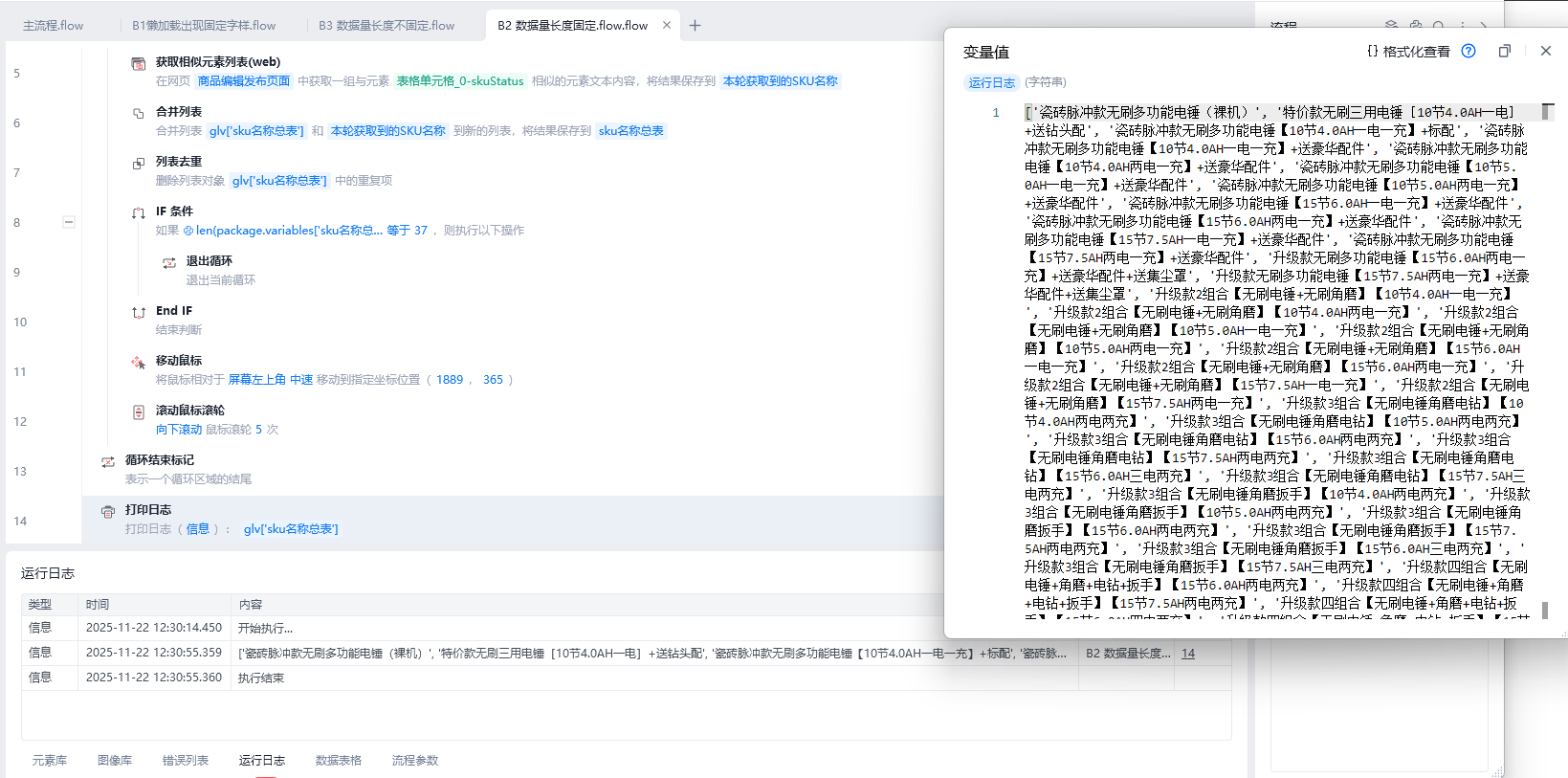The height and width of the screenshot is (778, 1568).
Task: Click glv['sku名称总表'] in the 列表去重 step
Action: (x=279, y=181)
